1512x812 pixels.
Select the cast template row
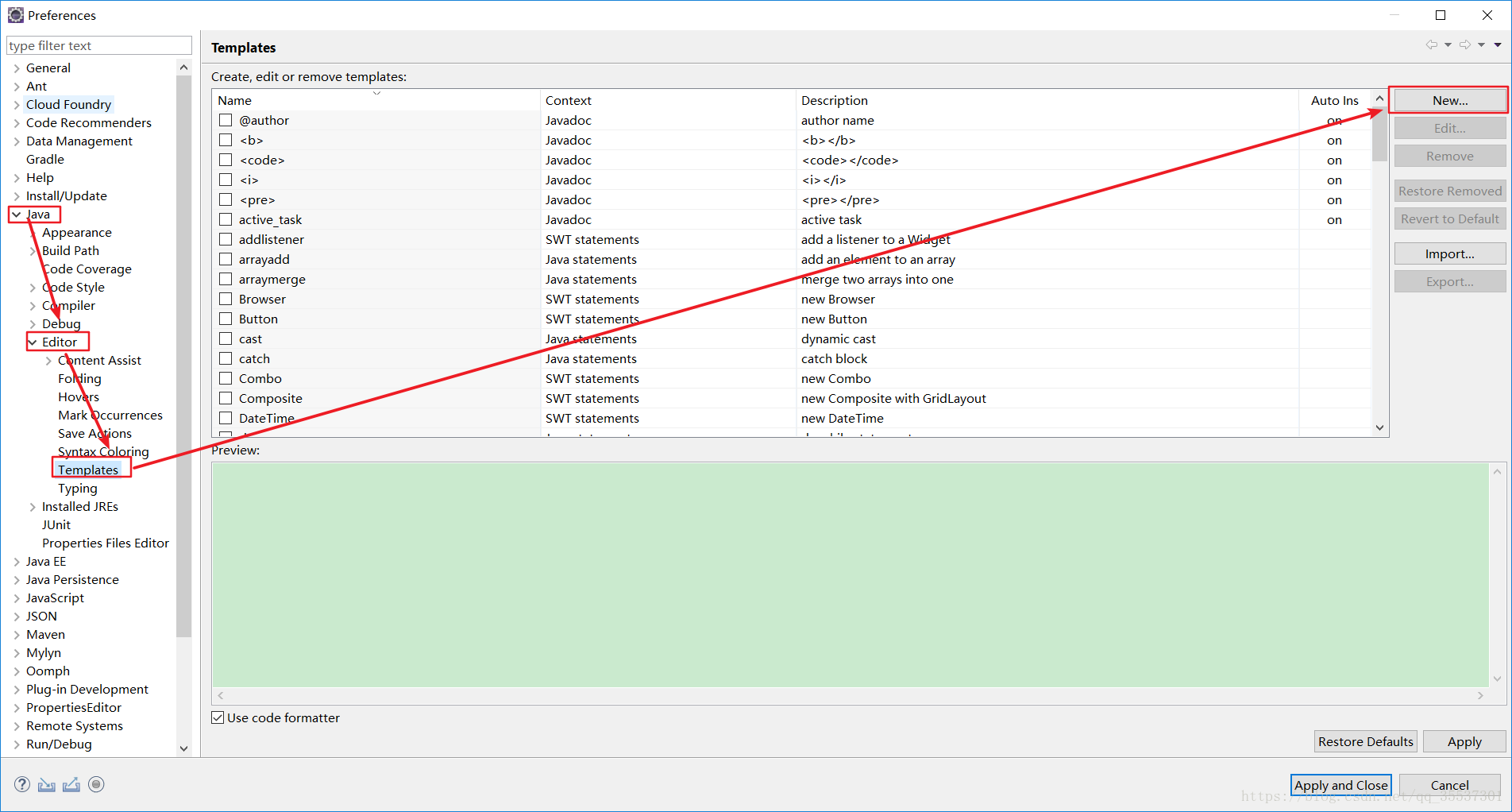click(x=792, y=338)
